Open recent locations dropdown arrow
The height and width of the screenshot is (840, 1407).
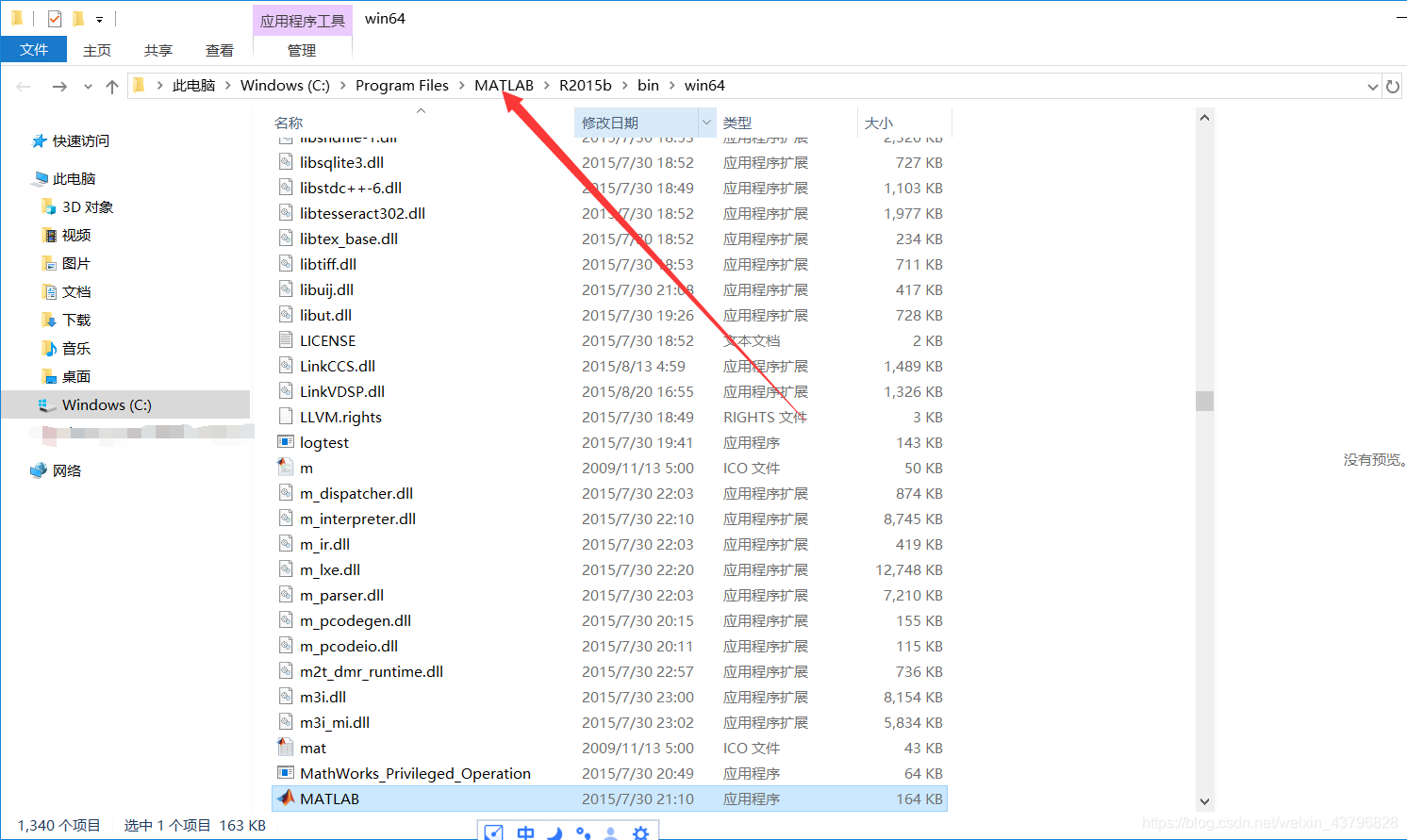coord(88,86)
